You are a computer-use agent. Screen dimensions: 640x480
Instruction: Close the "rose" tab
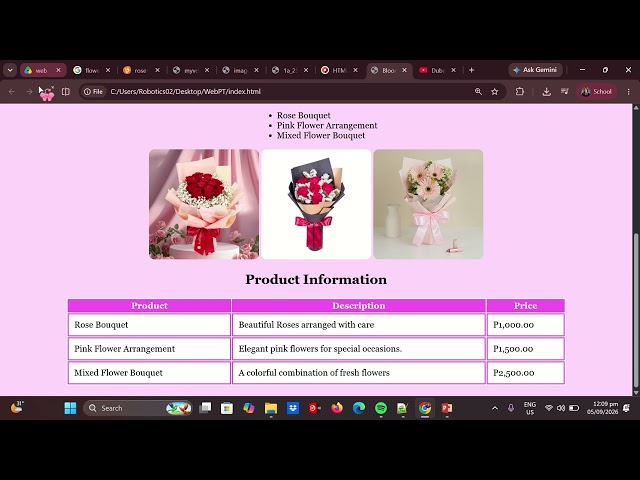coord(157,70)
